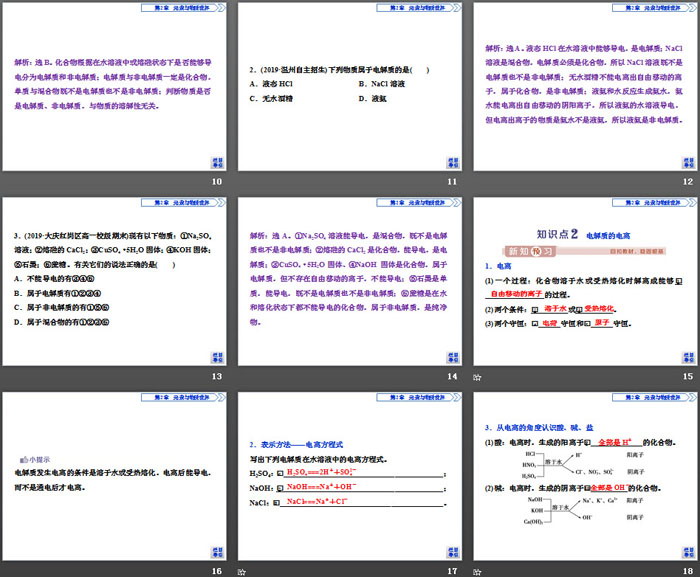
Task: Select slide 16 with the 小提示 note
Action: pos(115,476)
